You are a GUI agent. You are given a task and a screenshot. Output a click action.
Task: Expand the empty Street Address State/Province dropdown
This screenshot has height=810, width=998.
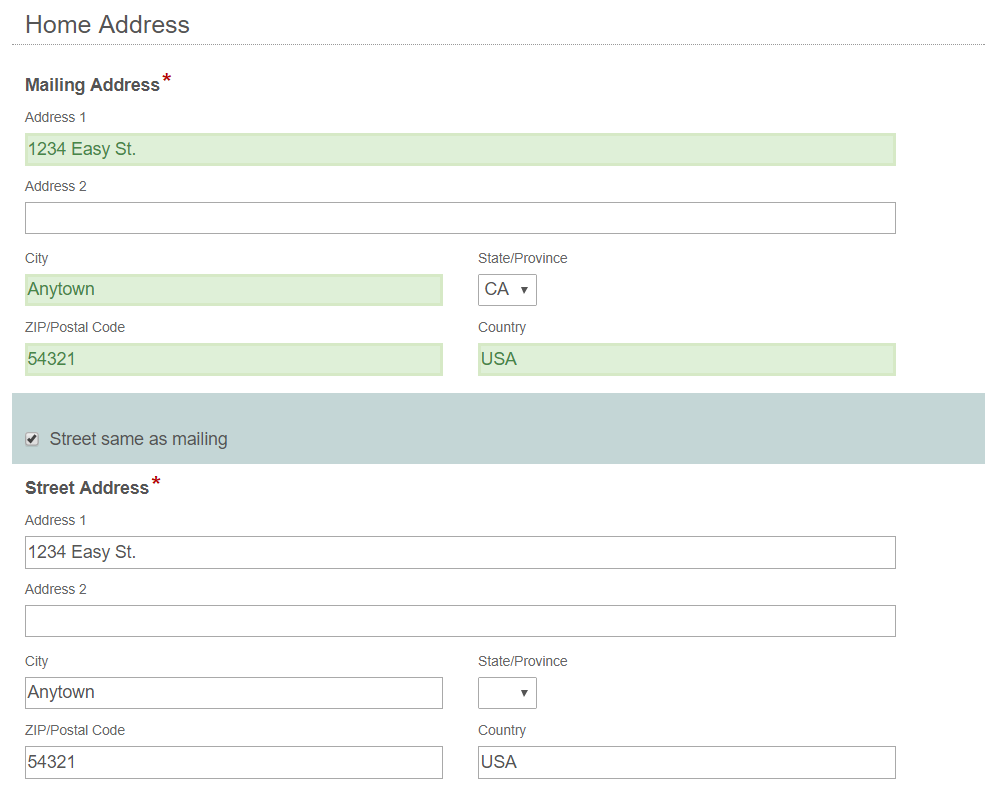pos(507,693)
